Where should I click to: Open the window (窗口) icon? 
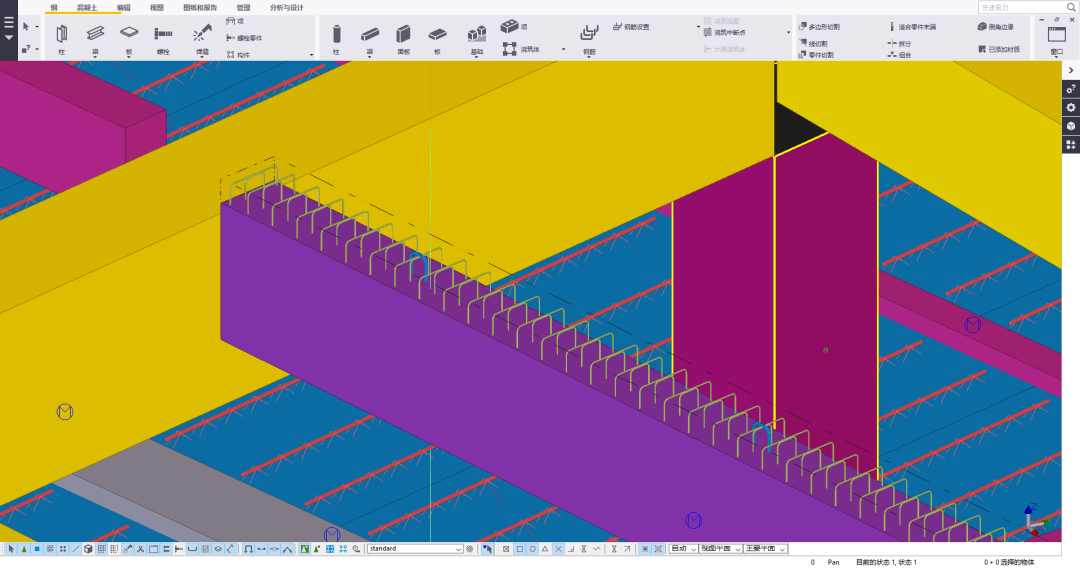pos(1056,35)
